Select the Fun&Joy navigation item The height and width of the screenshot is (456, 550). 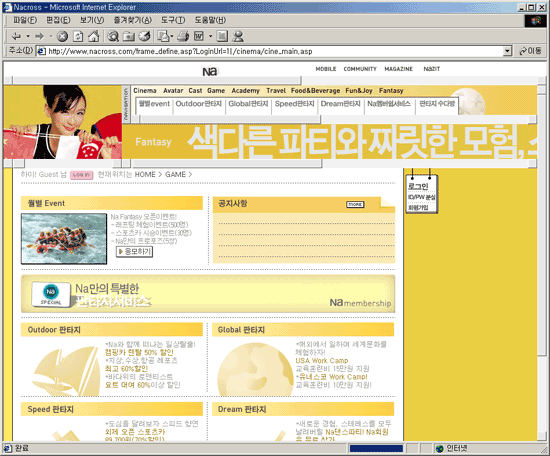coord(358,91)
